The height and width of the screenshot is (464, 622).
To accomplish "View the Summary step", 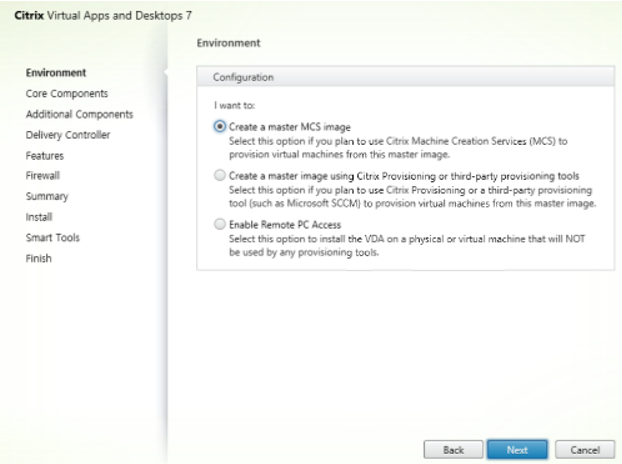I will (x=47, y=196).
